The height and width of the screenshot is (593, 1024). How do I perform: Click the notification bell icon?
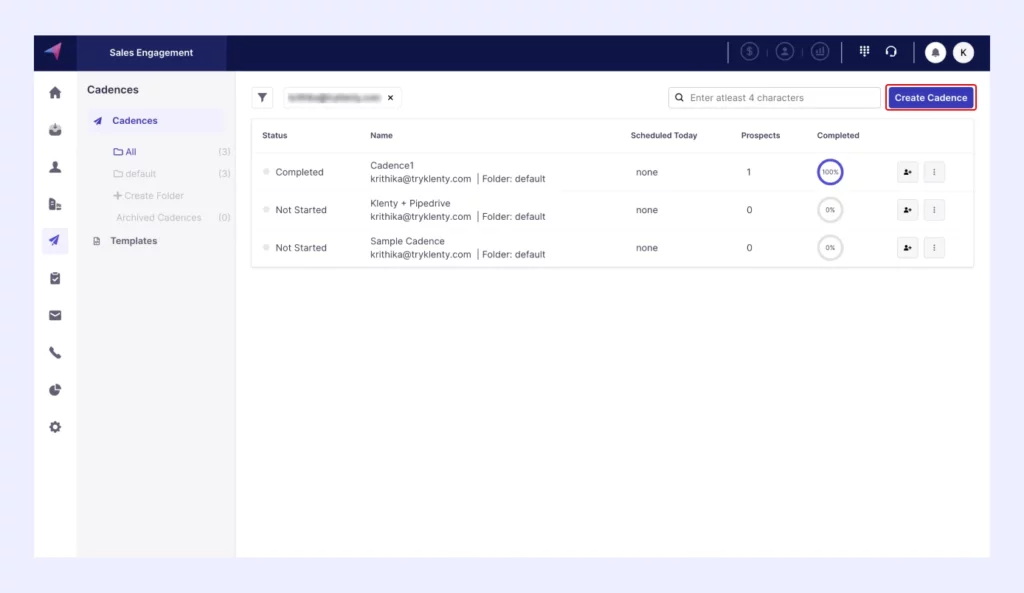tap(935, 53)
